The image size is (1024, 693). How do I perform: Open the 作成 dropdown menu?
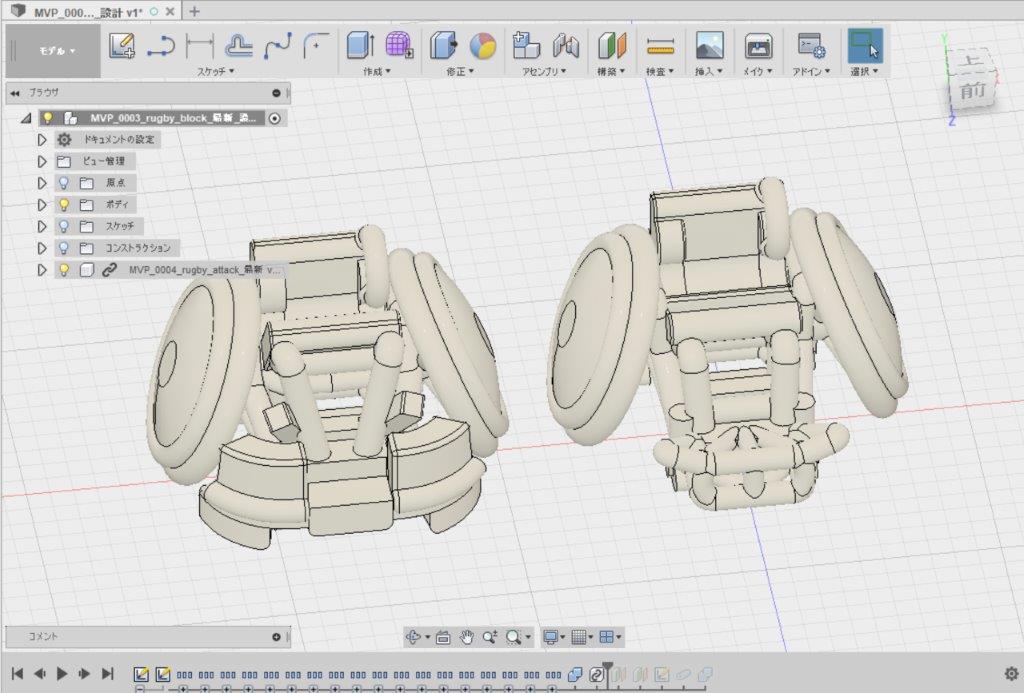(377, 71)
